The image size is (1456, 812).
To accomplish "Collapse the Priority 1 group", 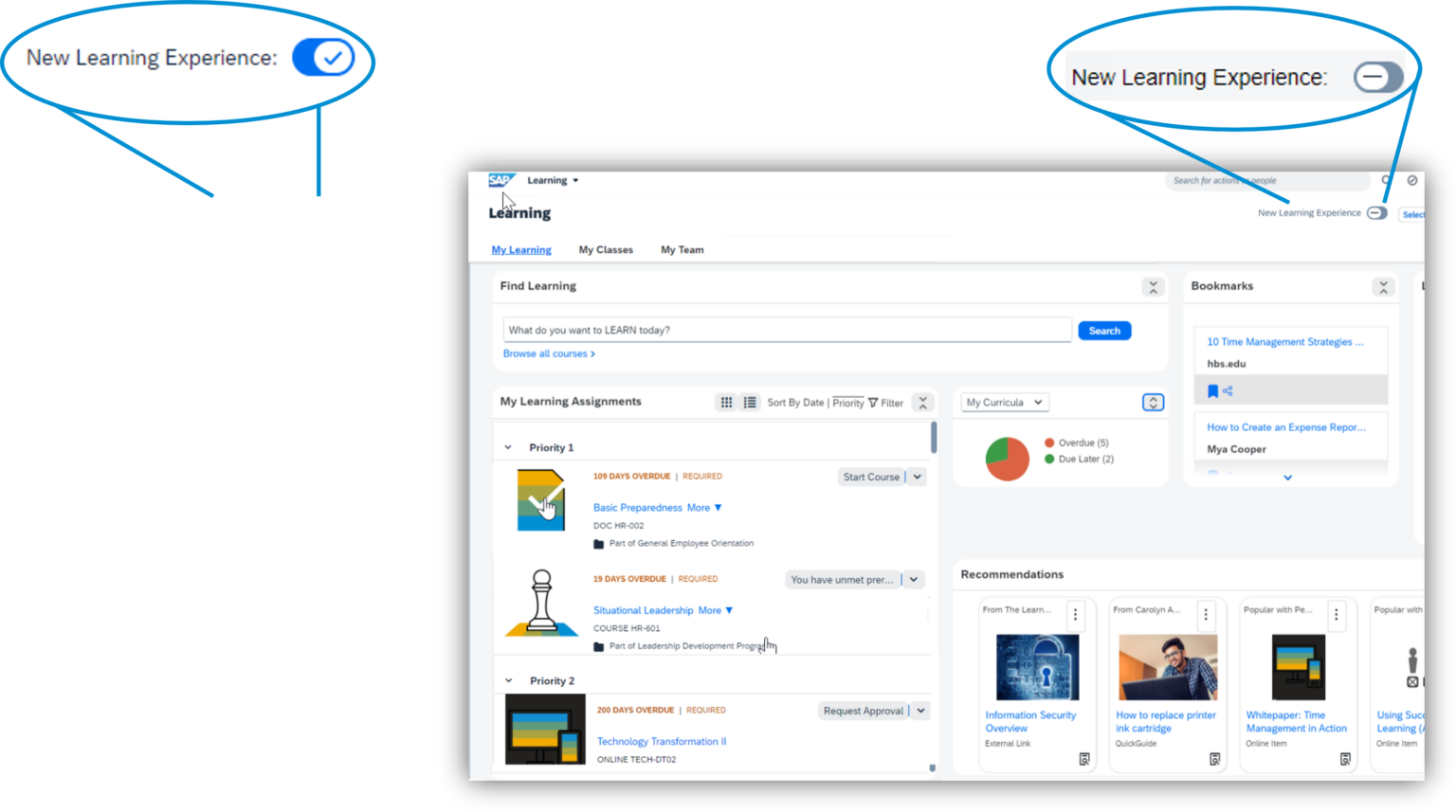I will [x=509, y=446].
